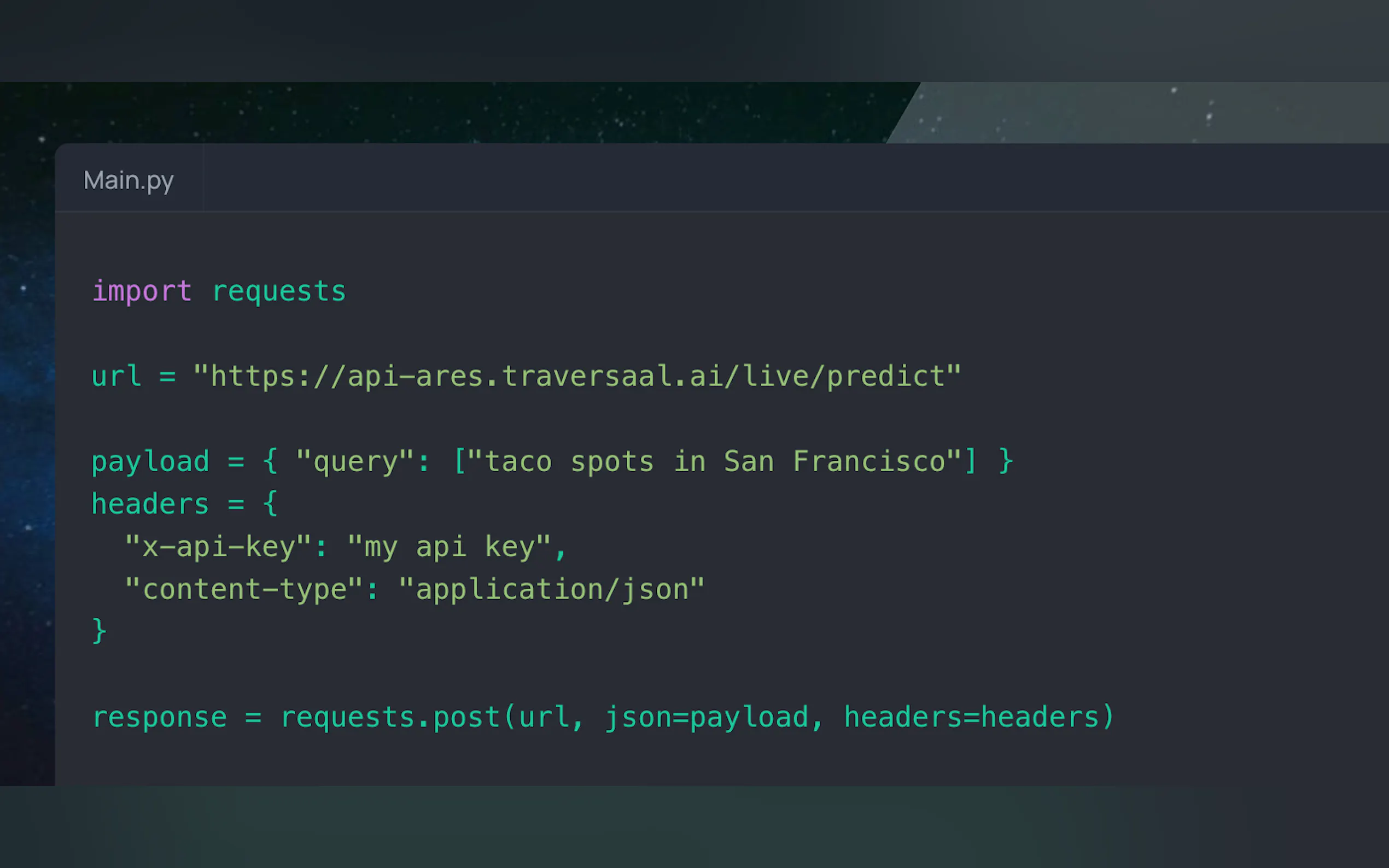Click the response variable name
The height and width of the screenshot is (868, 1389).
[x=160, y=717]
